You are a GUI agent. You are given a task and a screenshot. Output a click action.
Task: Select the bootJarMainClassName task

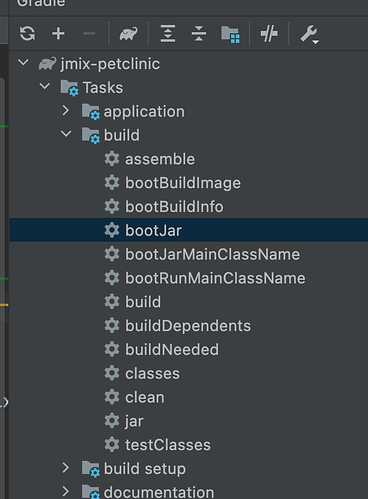[x=189, y=254]
